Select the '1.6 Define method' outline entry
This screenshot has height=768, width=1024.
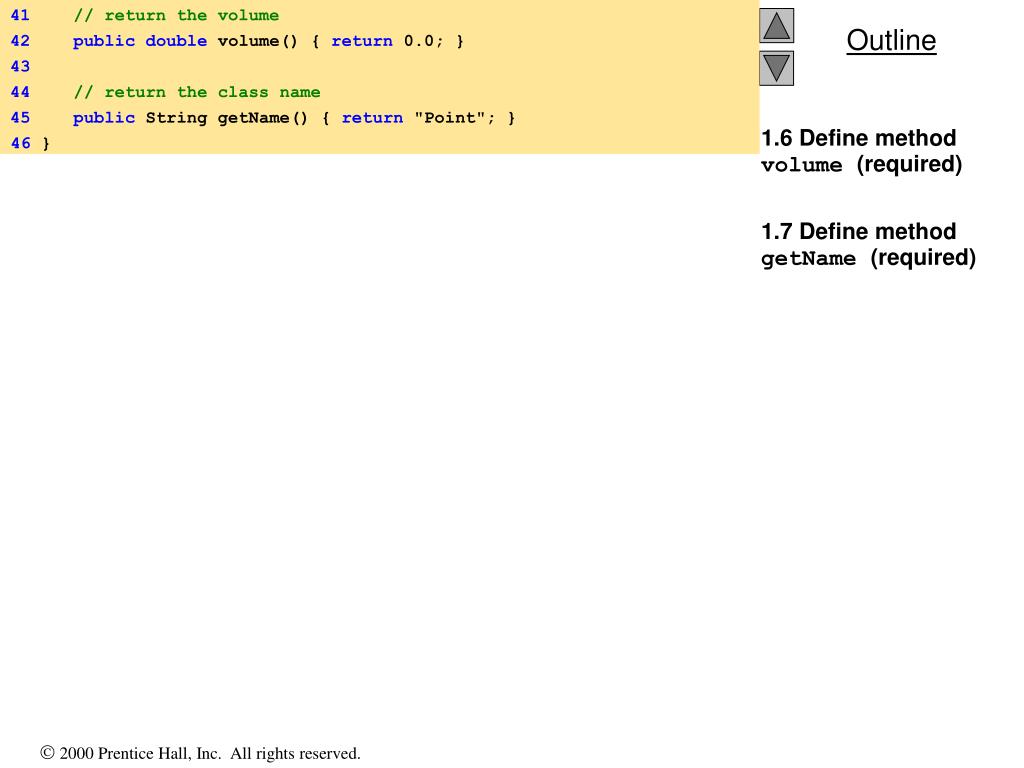click(x=858, y=138)
